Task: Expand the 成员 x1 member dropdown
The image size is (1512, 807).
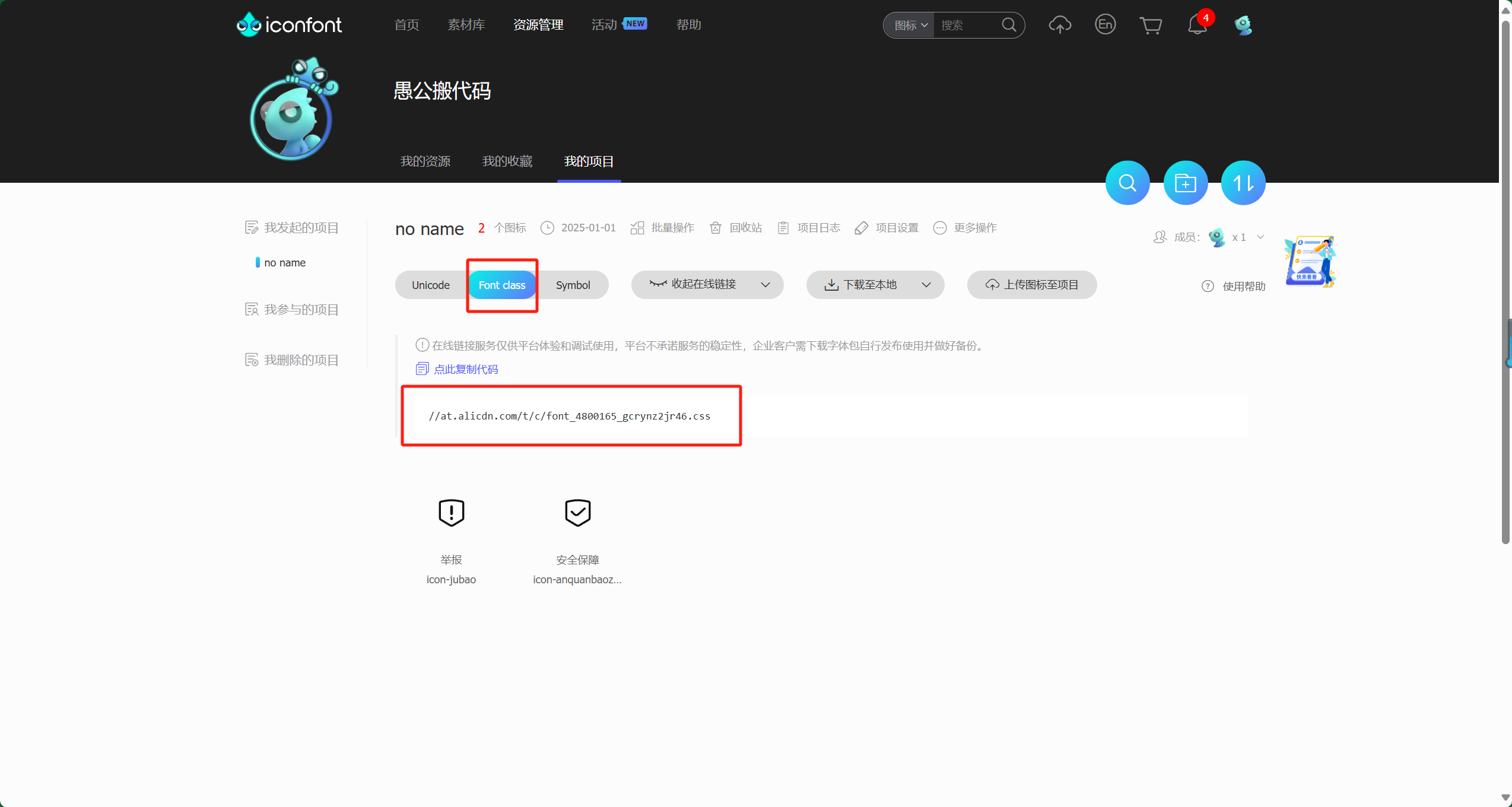Action: click(1259, 237)
